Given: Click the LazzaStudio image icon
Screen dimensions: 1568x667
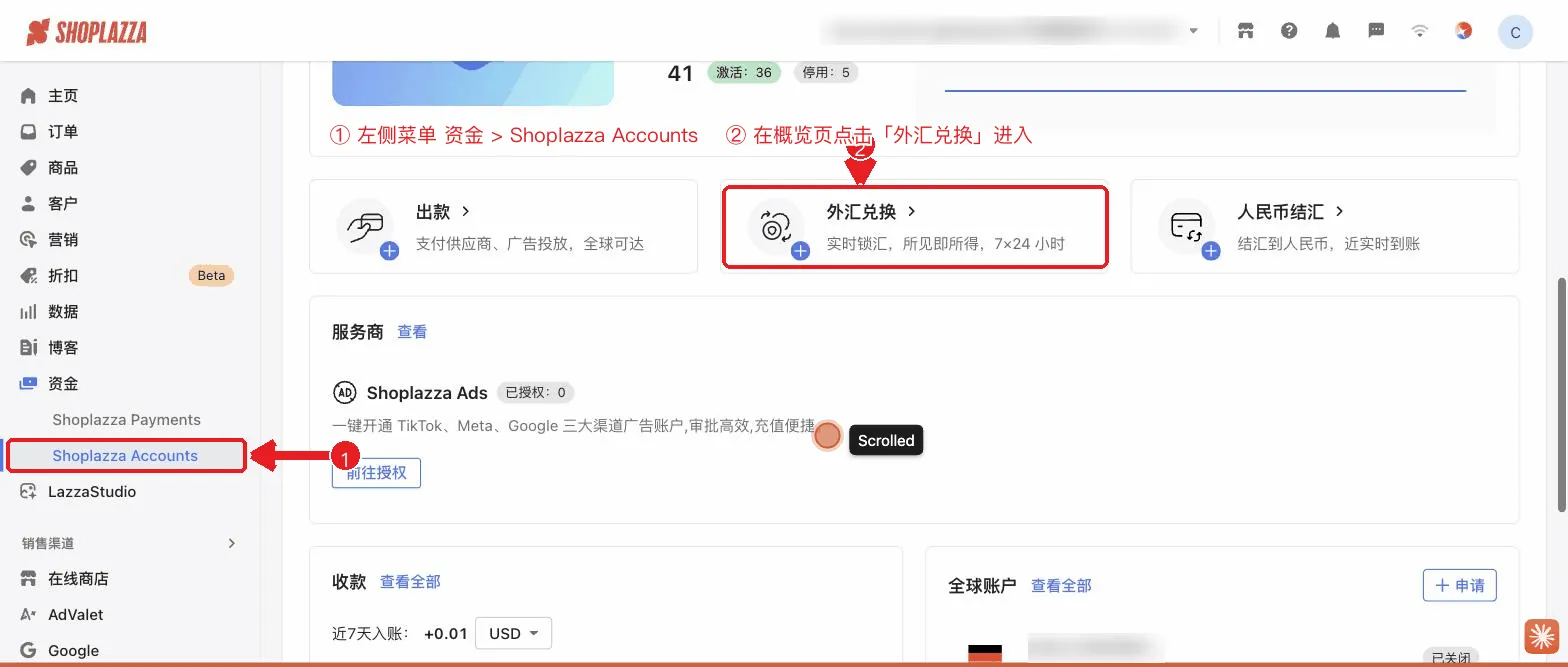Looking at the screenshot, I should [x=28, y=492].
